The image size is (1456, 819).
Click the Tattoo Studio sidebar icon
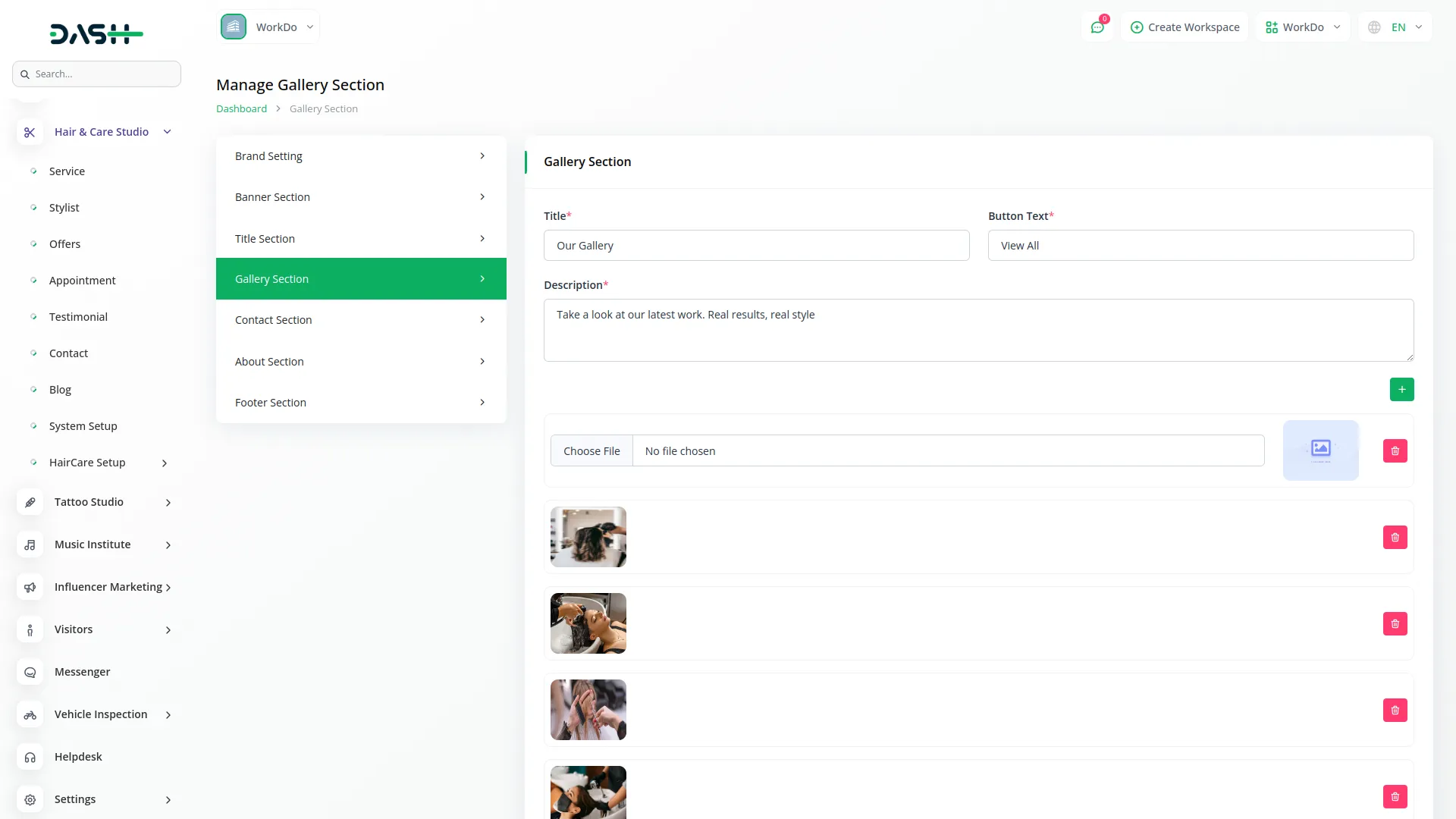(30, 502)
